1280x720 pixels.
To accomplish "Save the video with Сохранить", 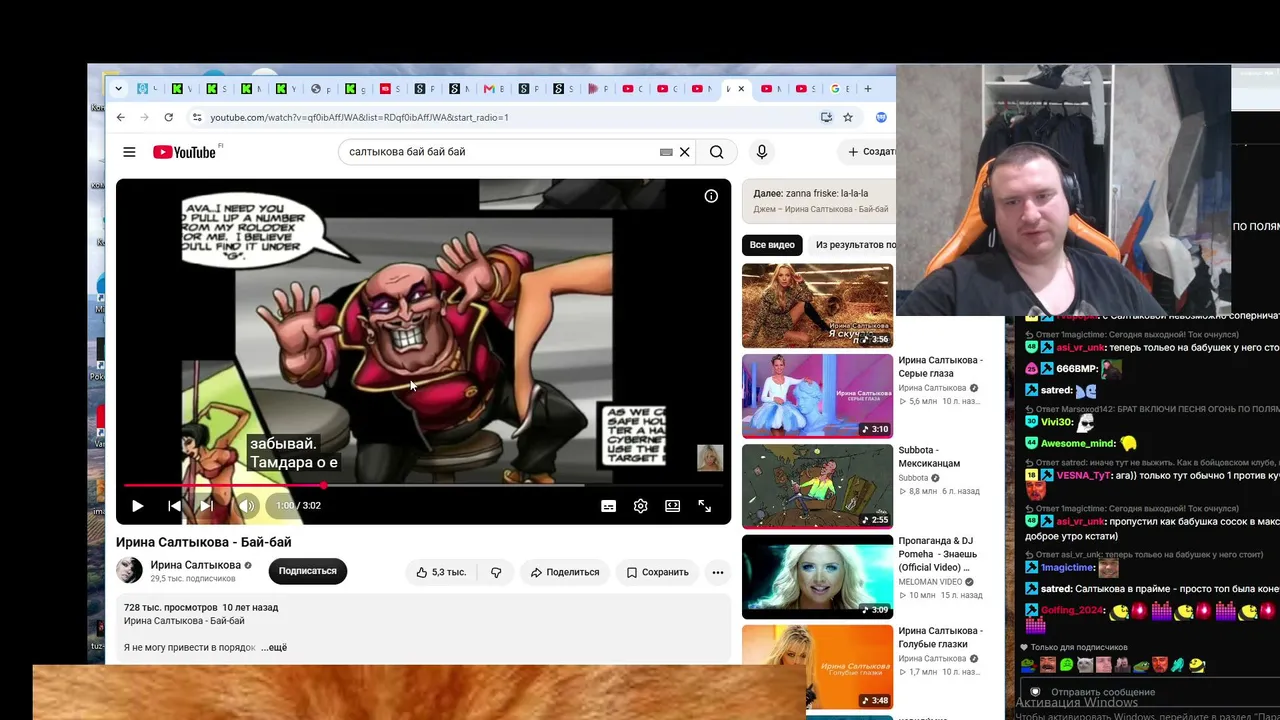I will pyautogui.click(x=657, y=572).
